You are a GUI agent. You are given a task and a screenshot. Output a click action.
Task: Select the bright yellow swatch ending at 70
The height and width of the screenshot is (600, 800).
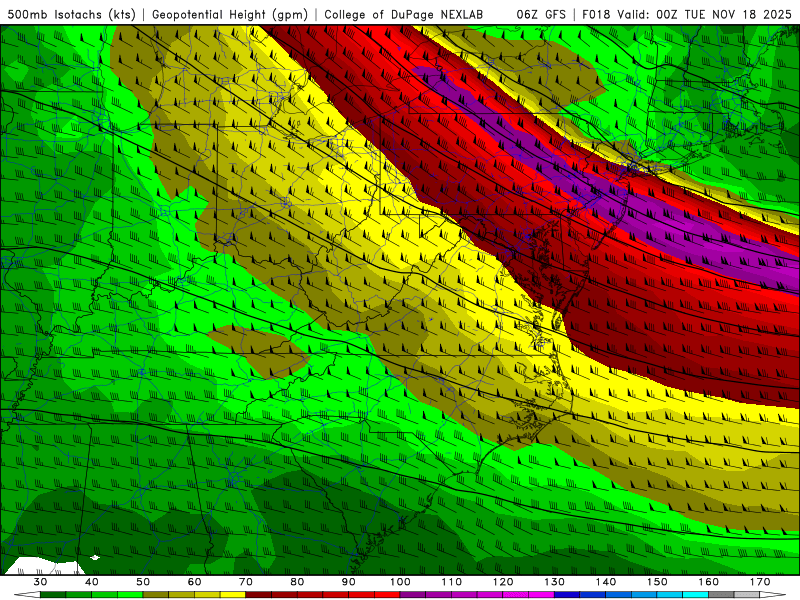point(233,594)
